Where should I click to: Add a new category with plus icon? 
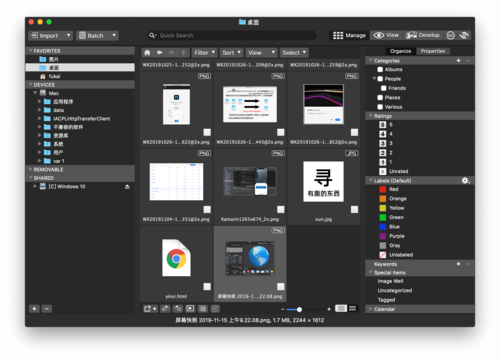(x=458, y=61)
